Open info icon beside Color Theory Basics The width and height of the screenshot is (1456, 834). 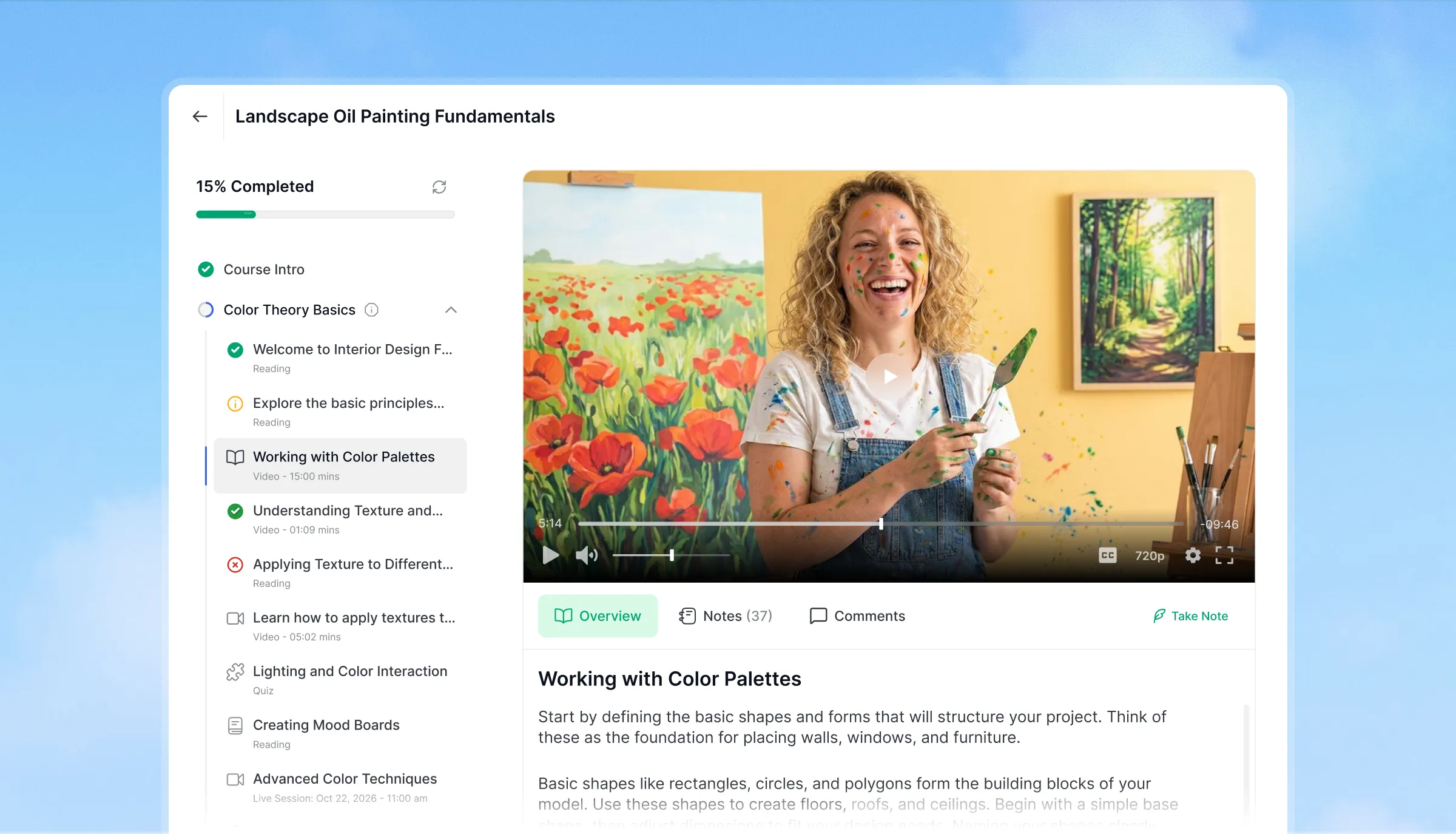[371, 310]
